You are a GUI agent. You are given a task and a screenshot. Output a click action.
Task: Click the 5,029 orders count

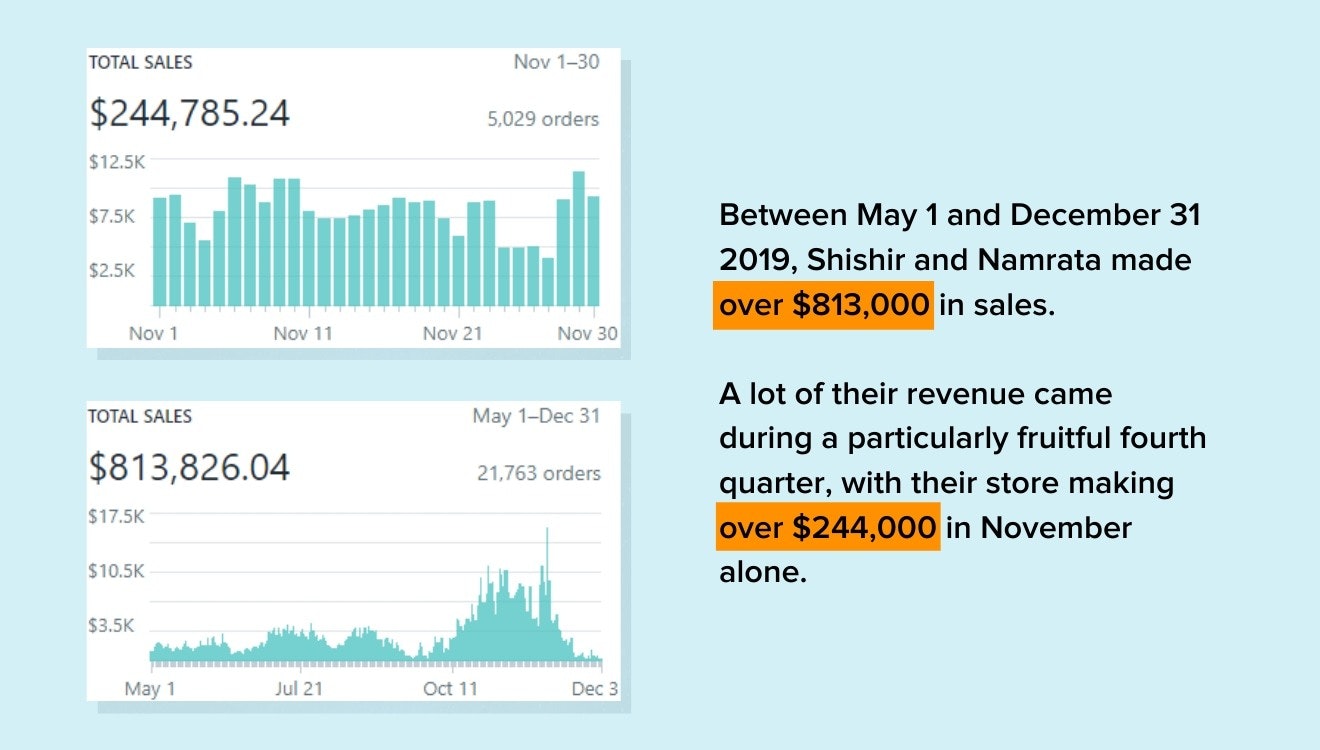[x=543, y=119]
